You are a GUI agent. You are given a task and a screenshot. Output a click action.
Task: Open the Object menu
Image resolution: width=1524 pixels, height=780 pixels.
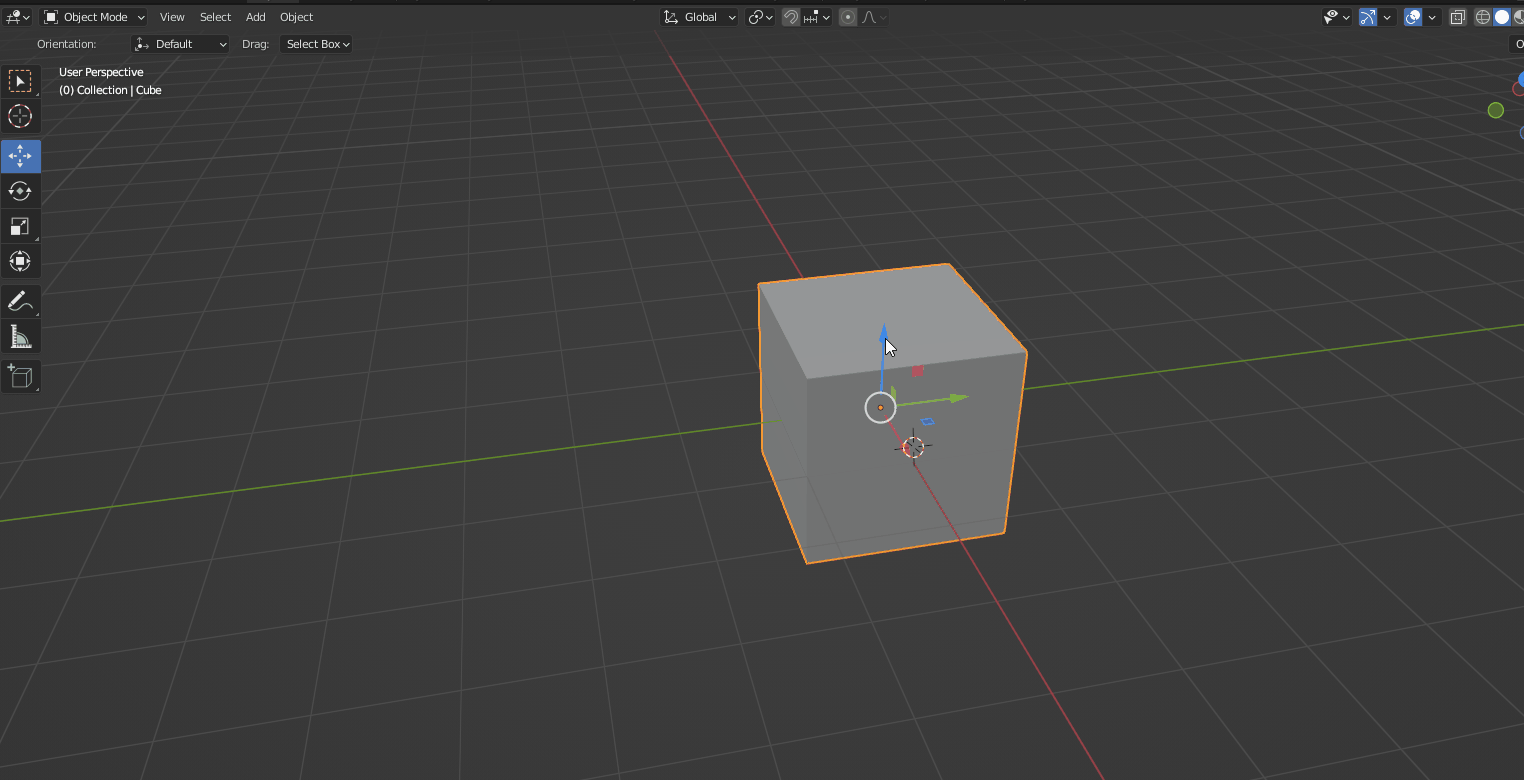point(296,17)
